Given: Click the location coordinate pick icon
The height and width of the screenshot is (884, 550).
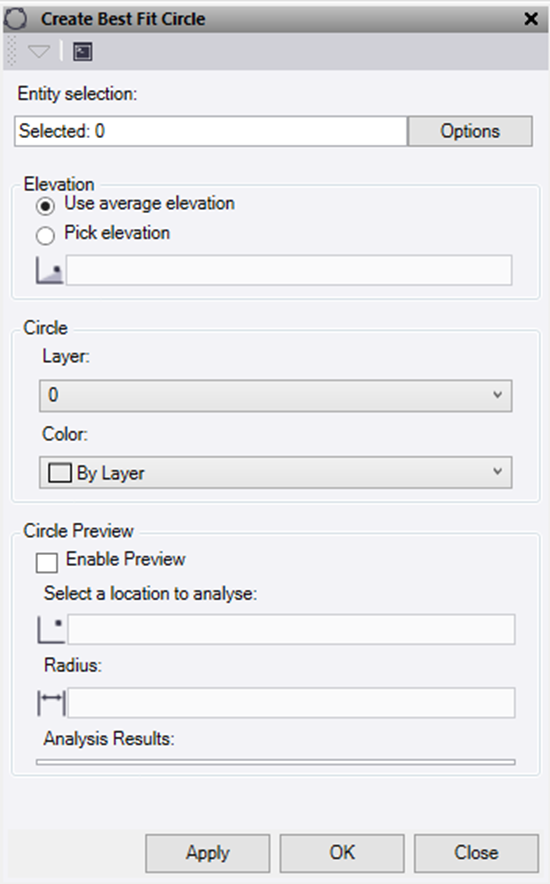Looking at the screenshot, I should click(x=51, y=630).
